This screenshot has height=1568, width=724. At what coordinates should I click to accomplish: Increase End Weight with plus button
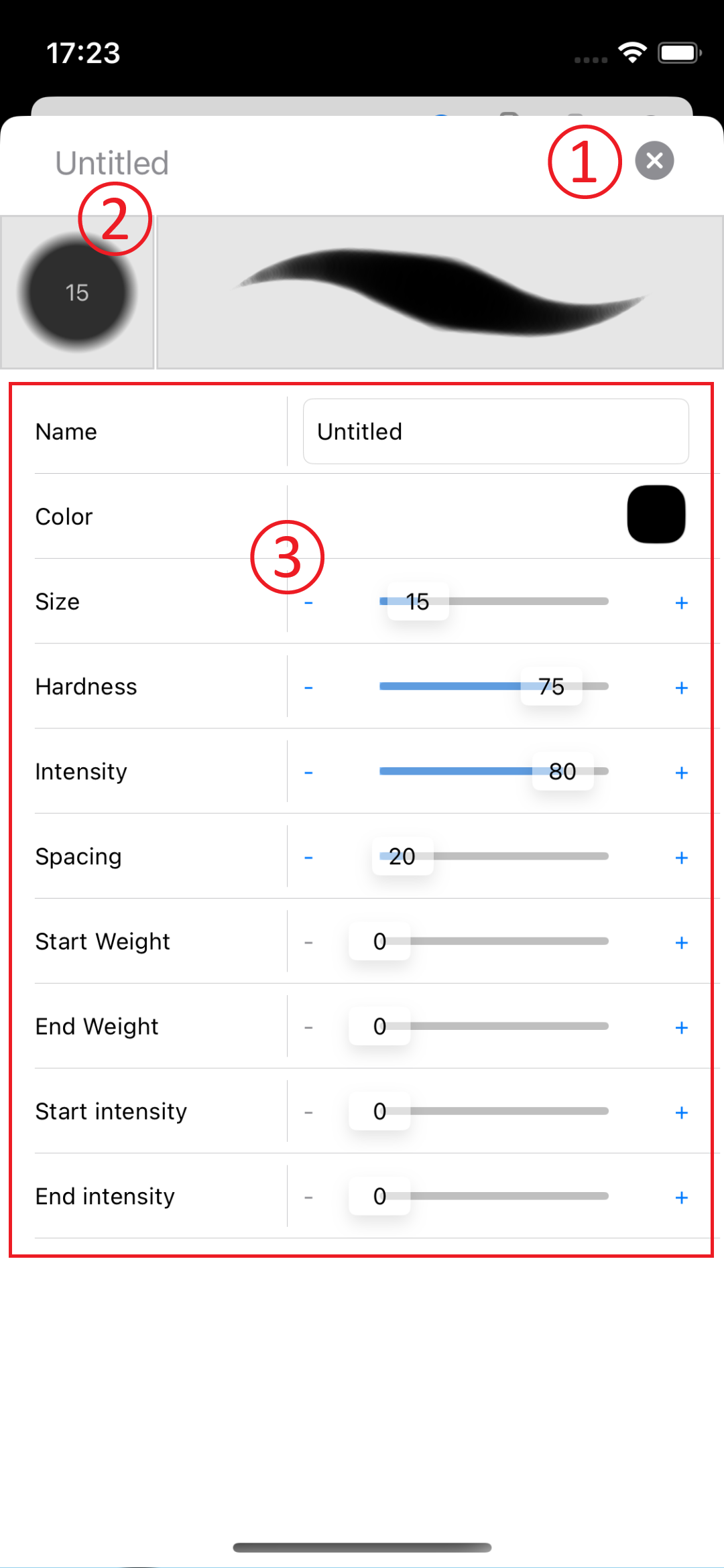click(681, 1028)
